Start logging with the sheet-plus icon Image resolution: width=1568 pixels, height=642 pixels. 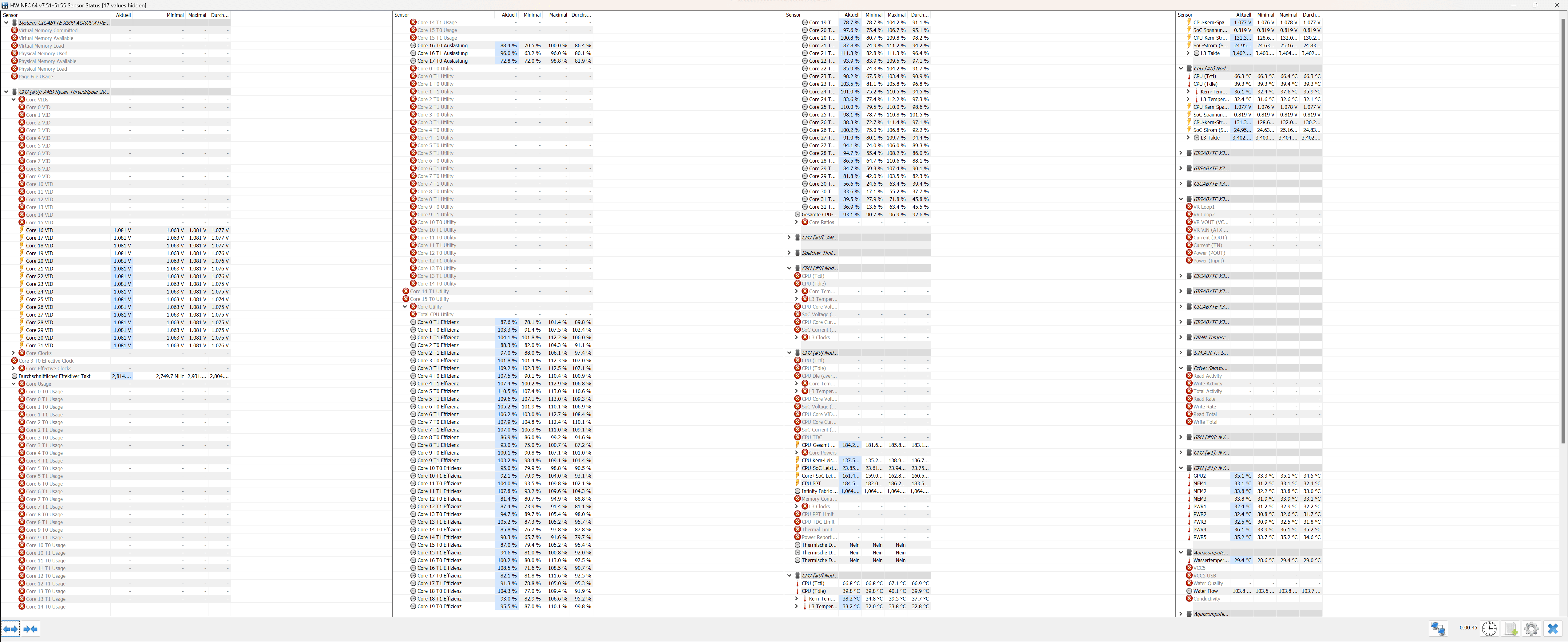tap(1510, 628)
